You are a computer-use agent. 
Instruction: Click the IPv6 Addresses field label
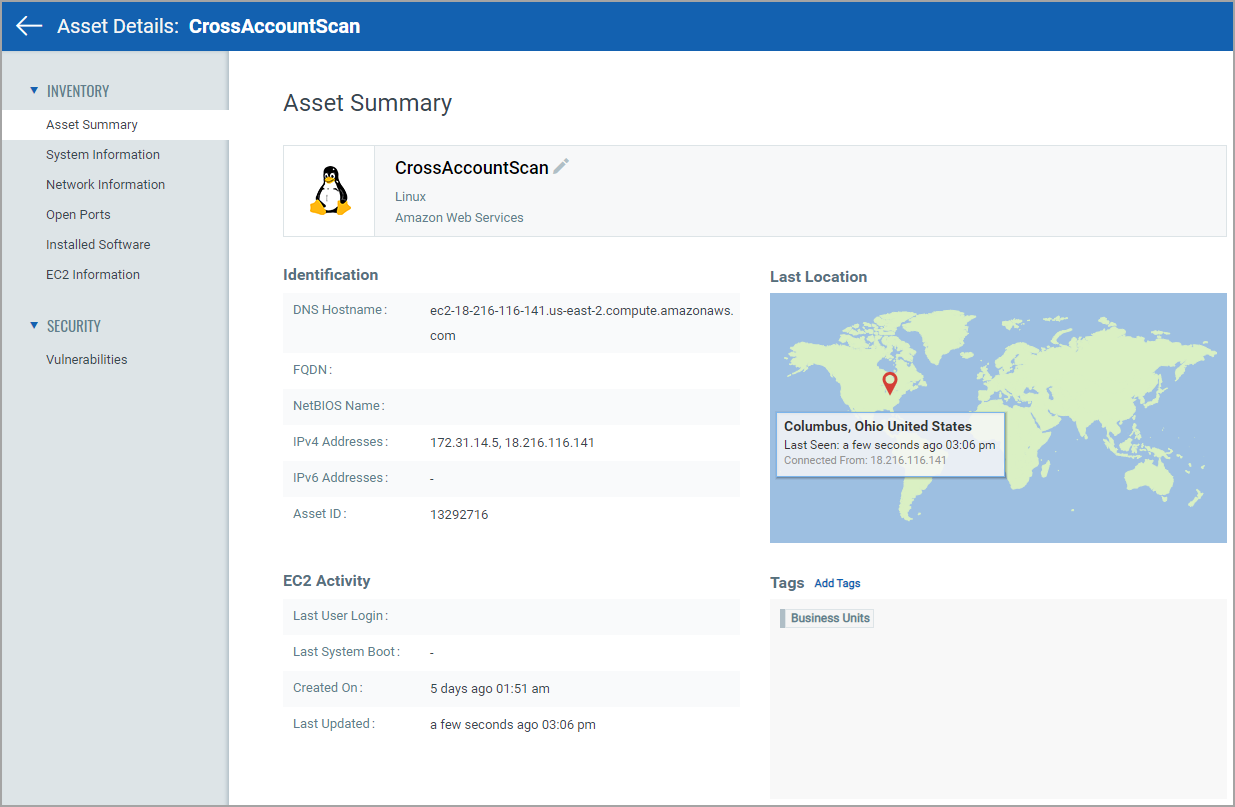tap(340, 478)
